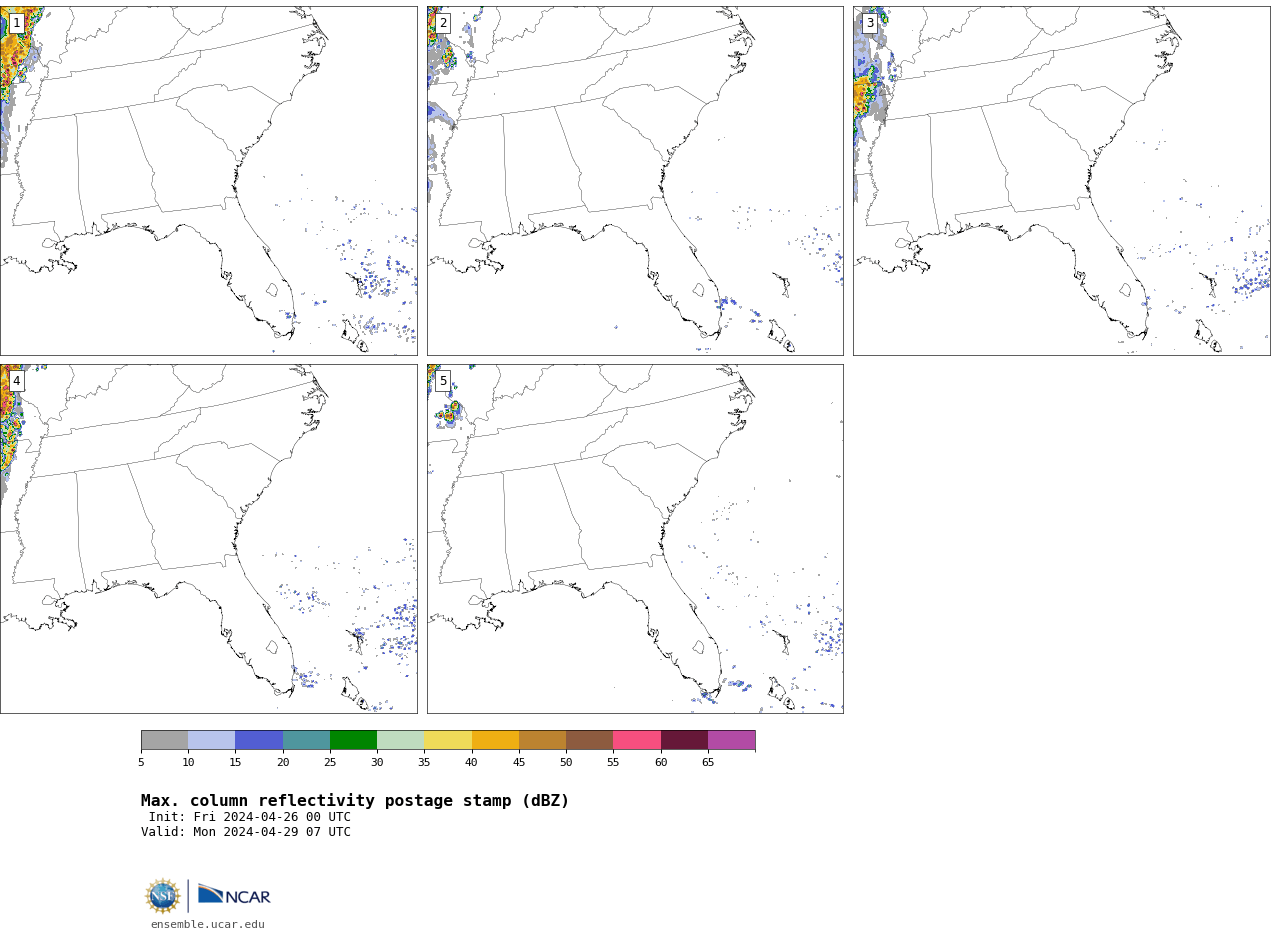Open ensemble member 3 reflectivity map
Image resolution: width=1280 pixels, height=936 pixels.
click(x=1062, y=181)
